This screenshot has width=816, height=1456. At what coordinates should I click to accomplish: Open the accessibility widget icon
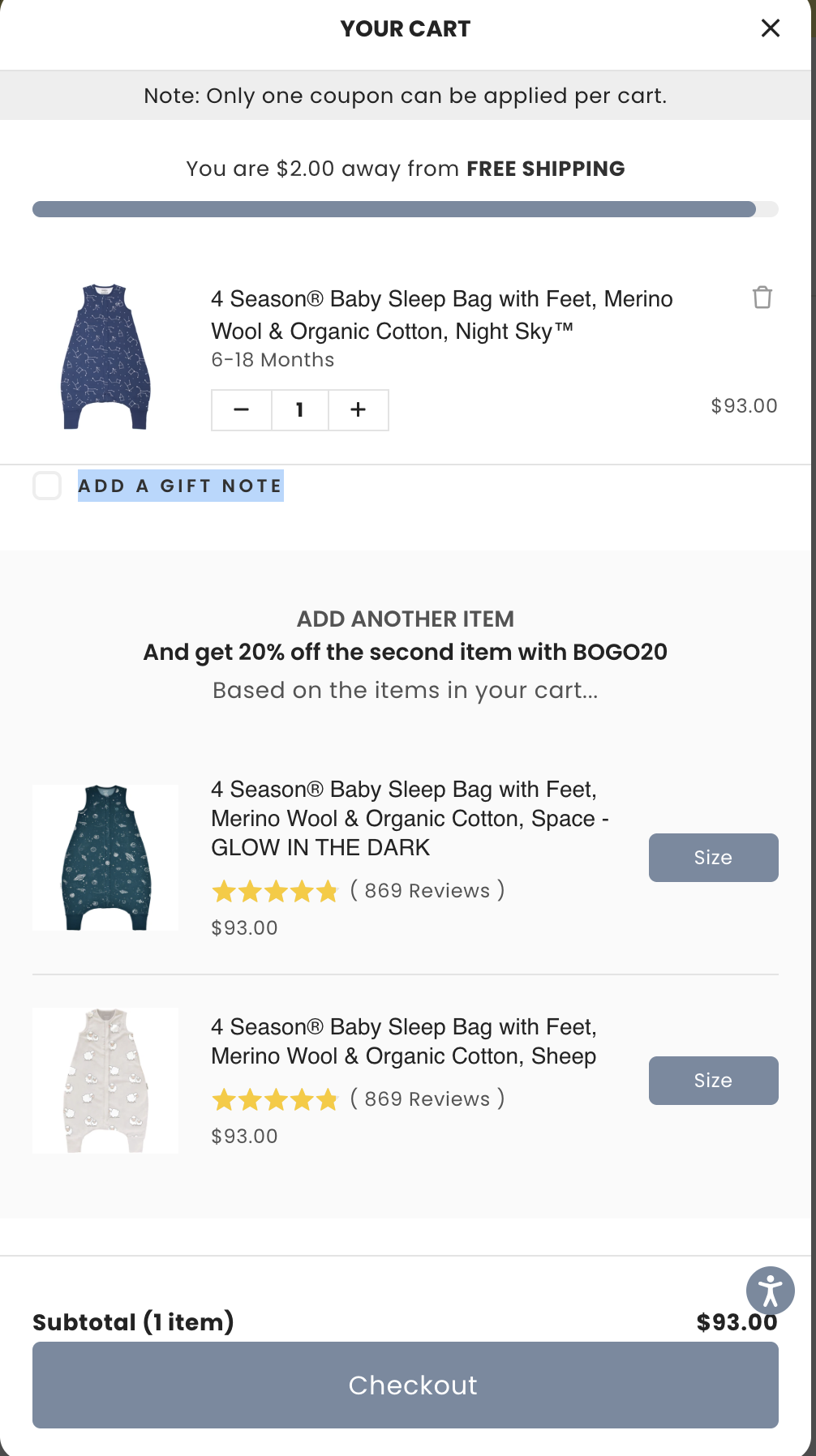pyautogui.click(x=770, y=1290)
